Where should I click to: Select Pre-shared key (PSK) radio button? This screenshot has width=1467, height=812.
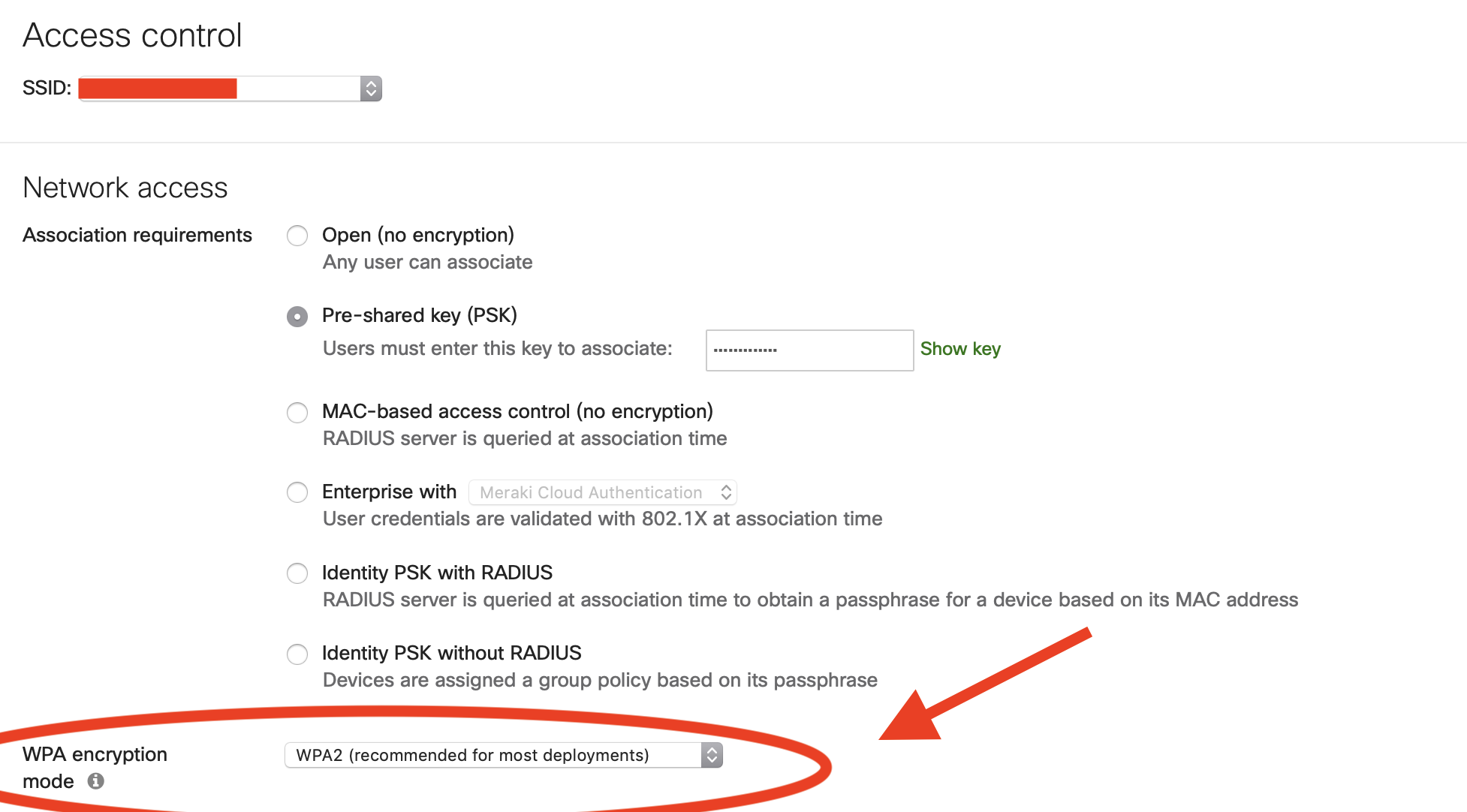(297, 317)
